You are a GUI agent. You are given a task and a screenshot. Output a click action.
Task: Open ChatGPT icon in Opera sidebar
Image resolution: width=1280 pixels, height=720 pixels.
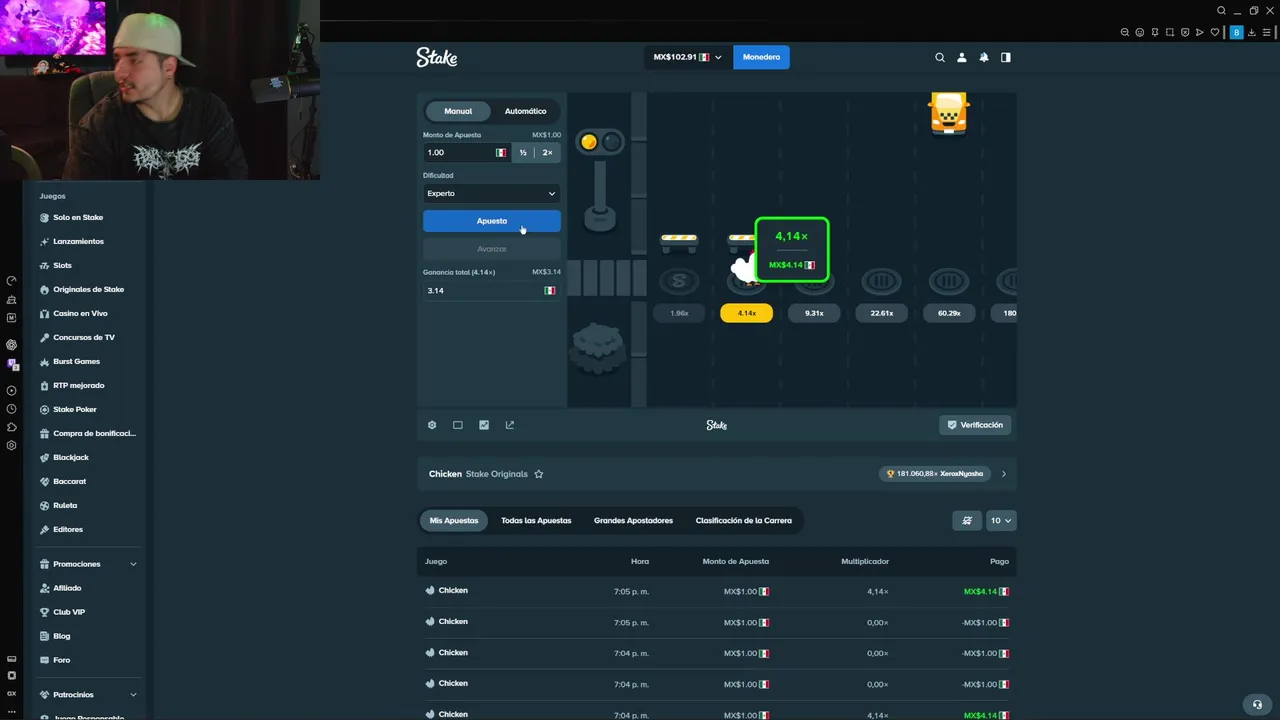(x=11, y=344)
